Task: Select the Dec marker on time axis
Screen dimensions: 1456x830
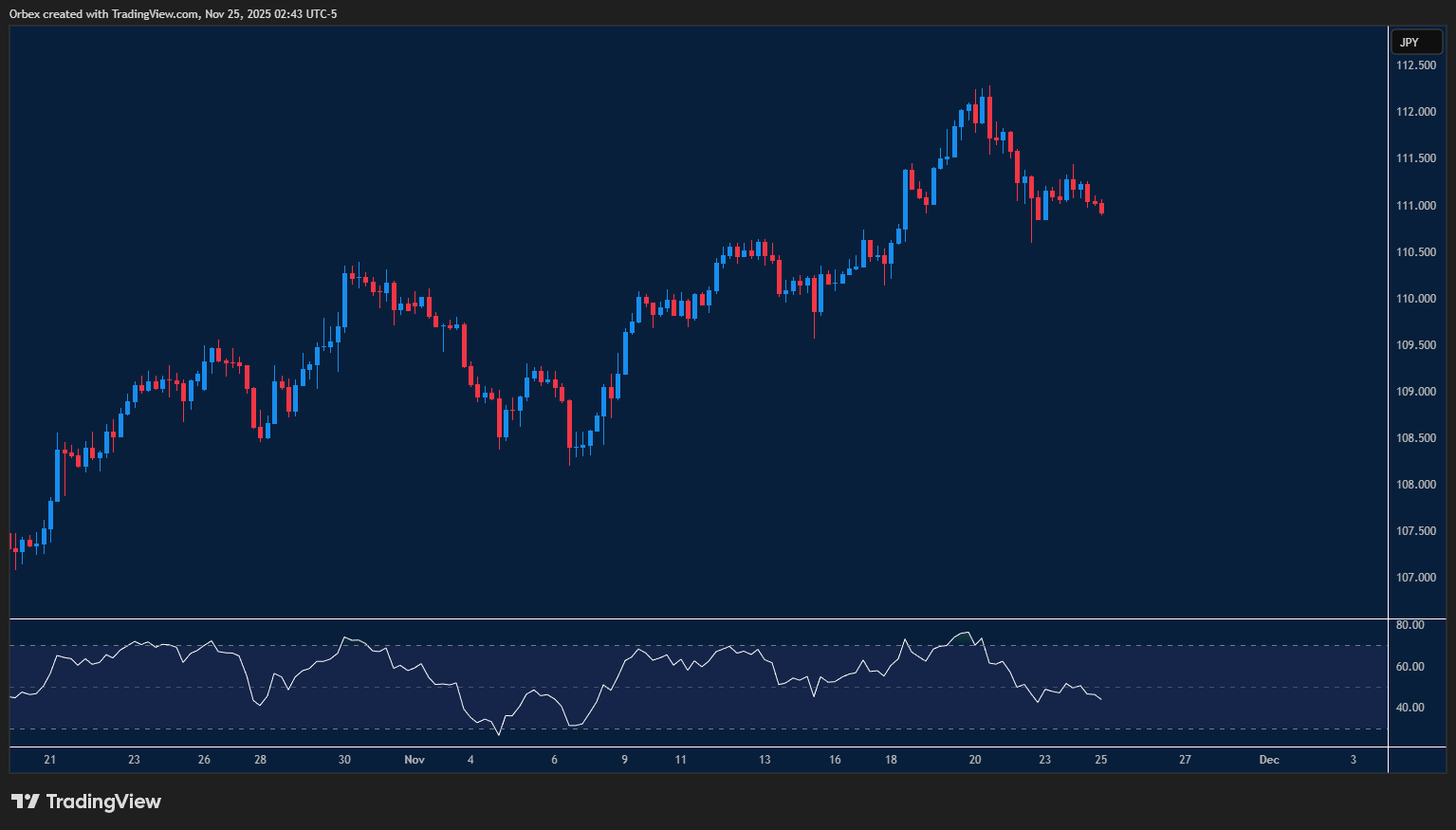Action: coord(1268,760)
